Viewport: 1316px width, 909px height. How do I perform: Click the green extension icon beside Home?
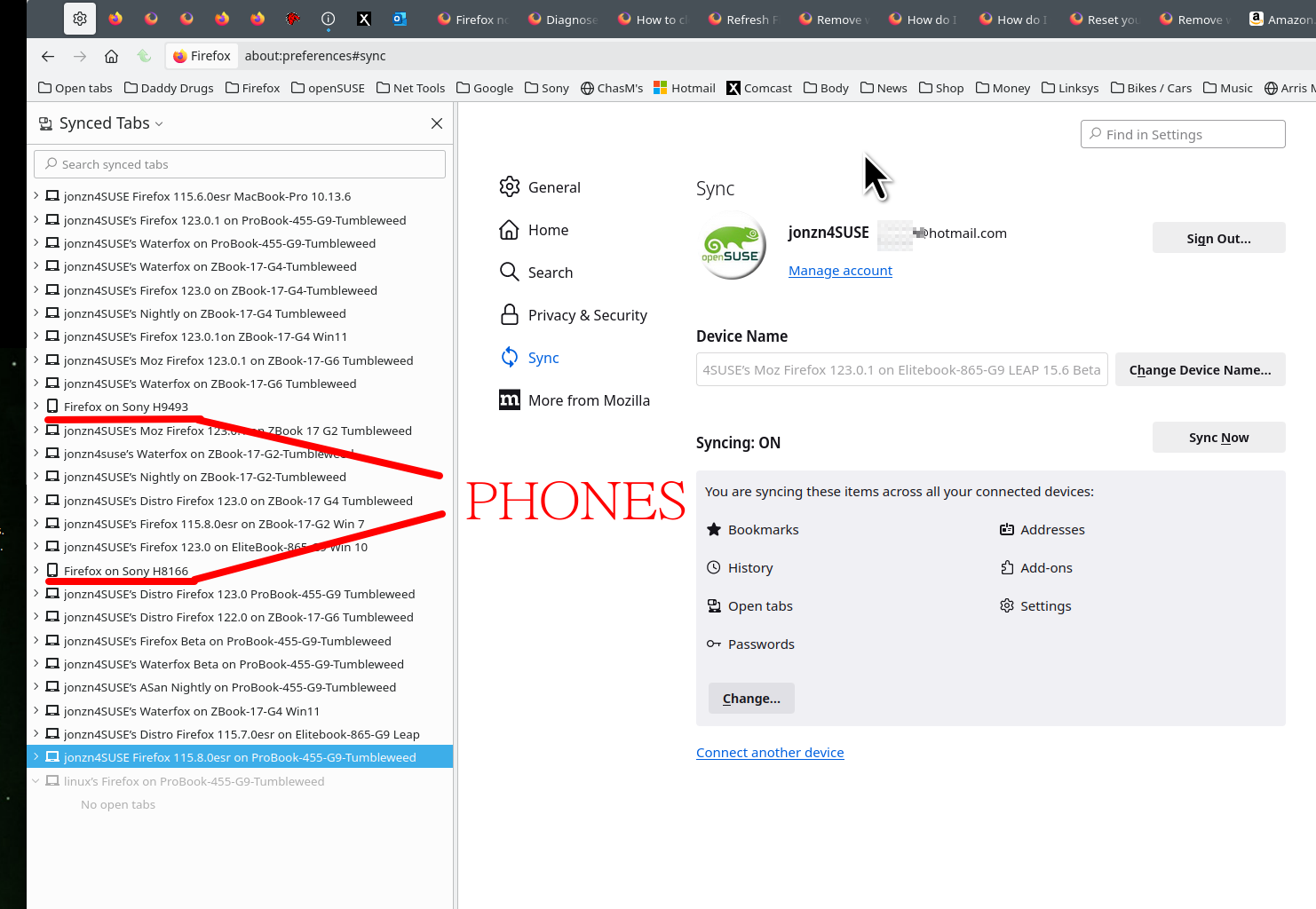tap(144, 56)
